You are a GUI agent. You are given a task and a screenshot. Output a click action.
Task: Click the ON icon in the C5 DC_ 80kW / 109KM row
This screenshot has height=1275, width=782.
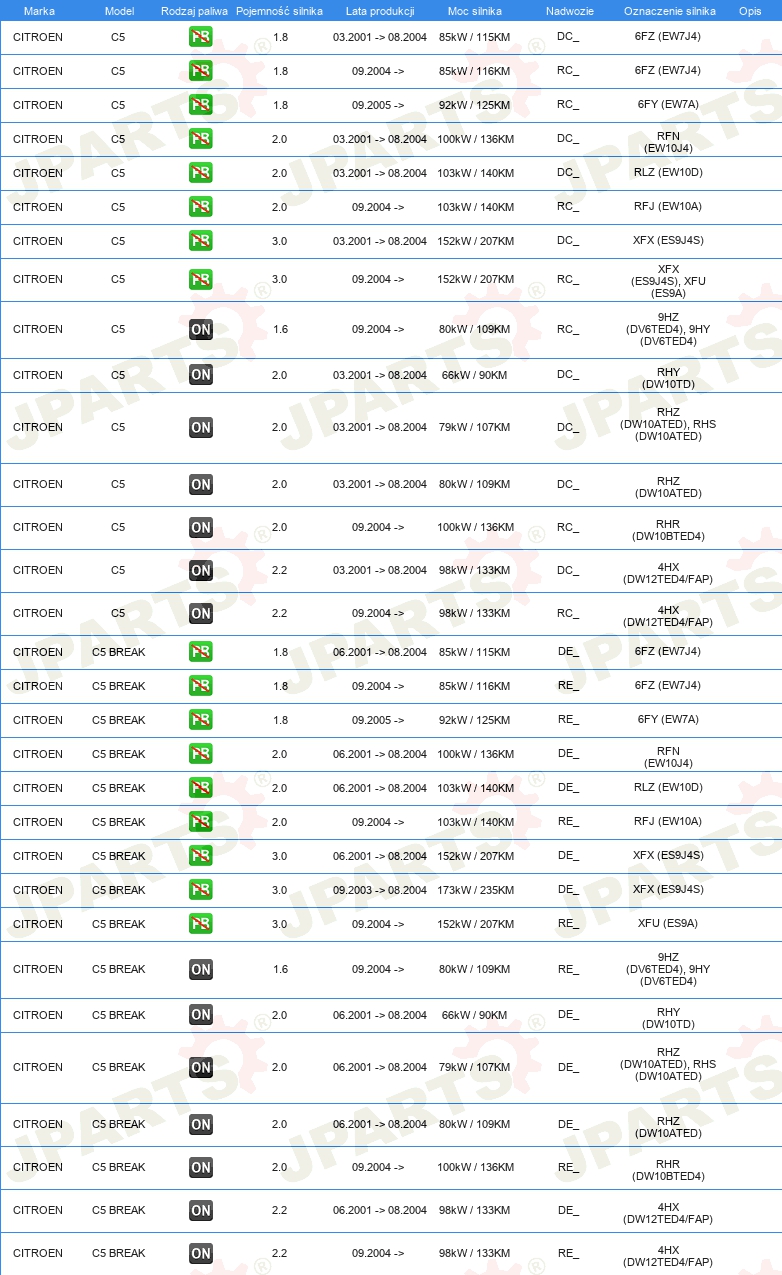point(200,484)
